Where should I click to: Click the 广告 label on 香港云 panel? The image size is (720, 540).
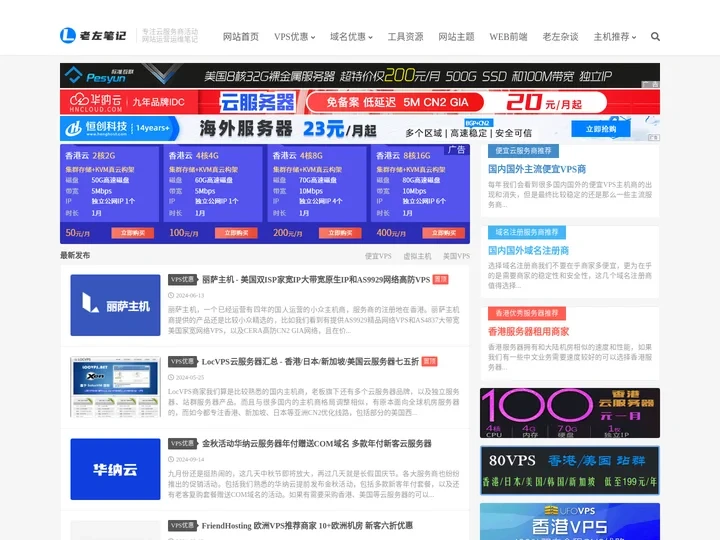(456, 150)
